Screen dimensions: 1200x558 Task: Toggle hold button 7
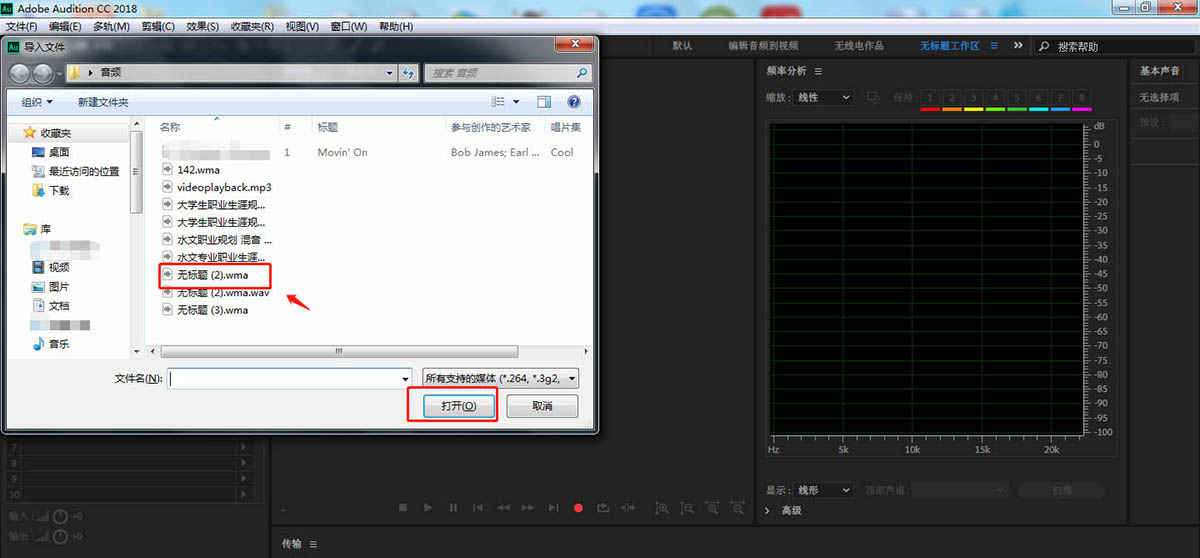click(x=1060, y=97)
